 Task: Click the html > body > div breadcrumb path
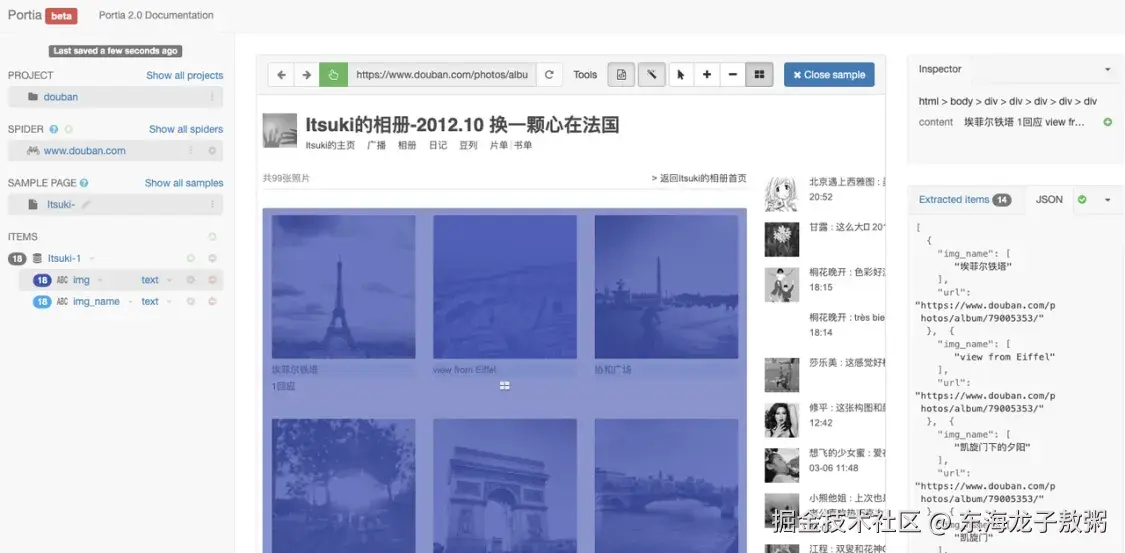coord(1008,101)
